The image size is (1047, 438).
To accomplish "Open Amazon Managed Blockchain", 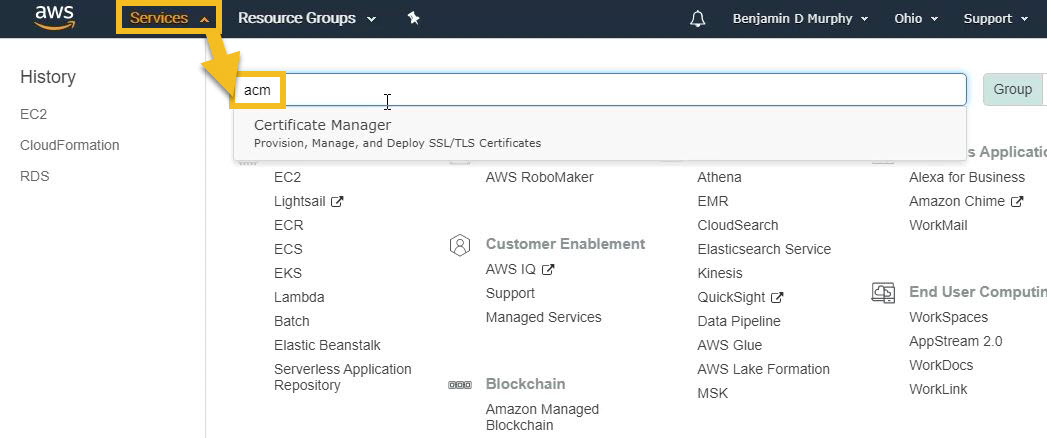I will 542,417.
